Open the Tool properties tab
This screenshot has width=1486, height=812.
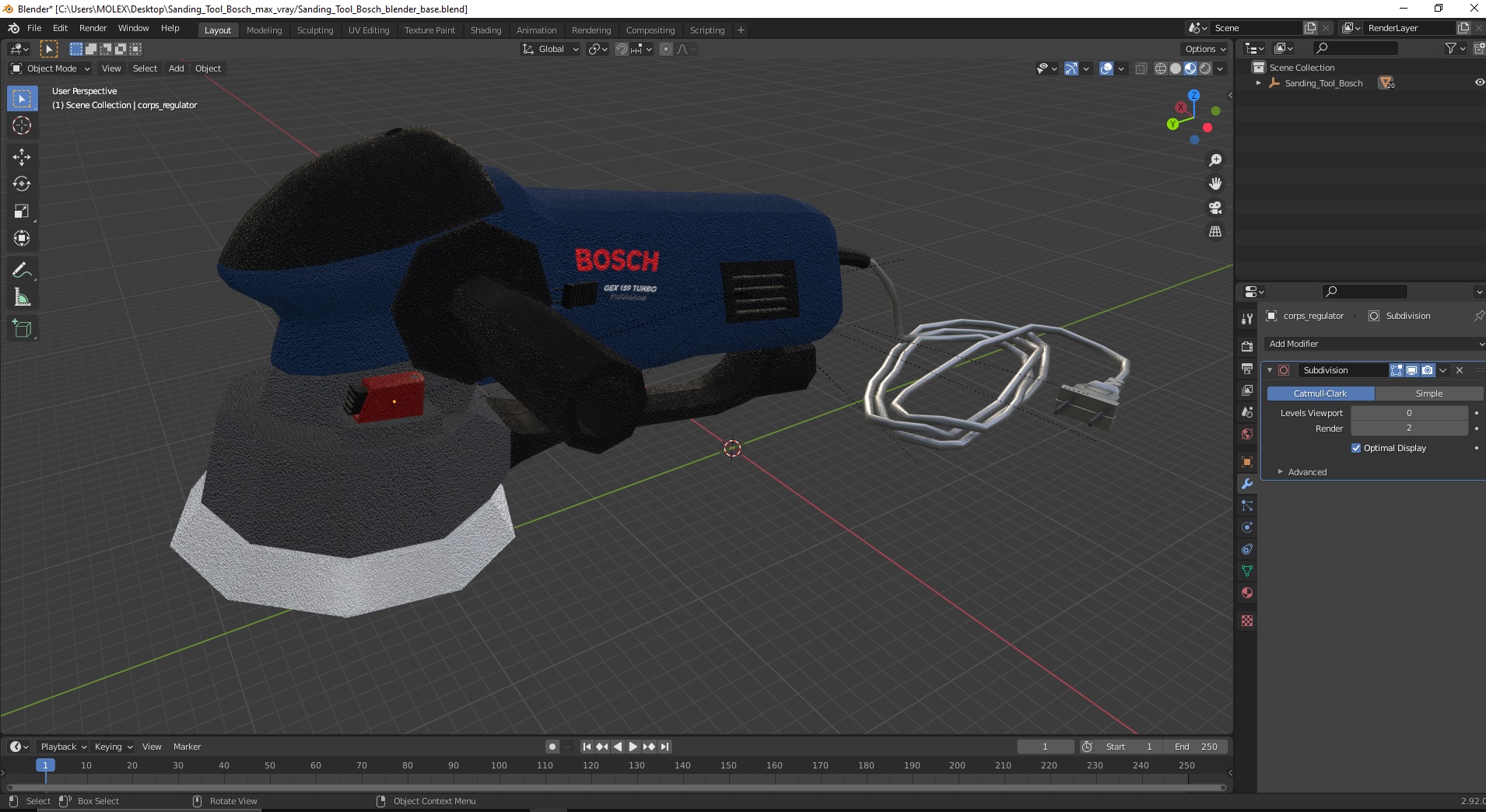(x=1247, y=319)
